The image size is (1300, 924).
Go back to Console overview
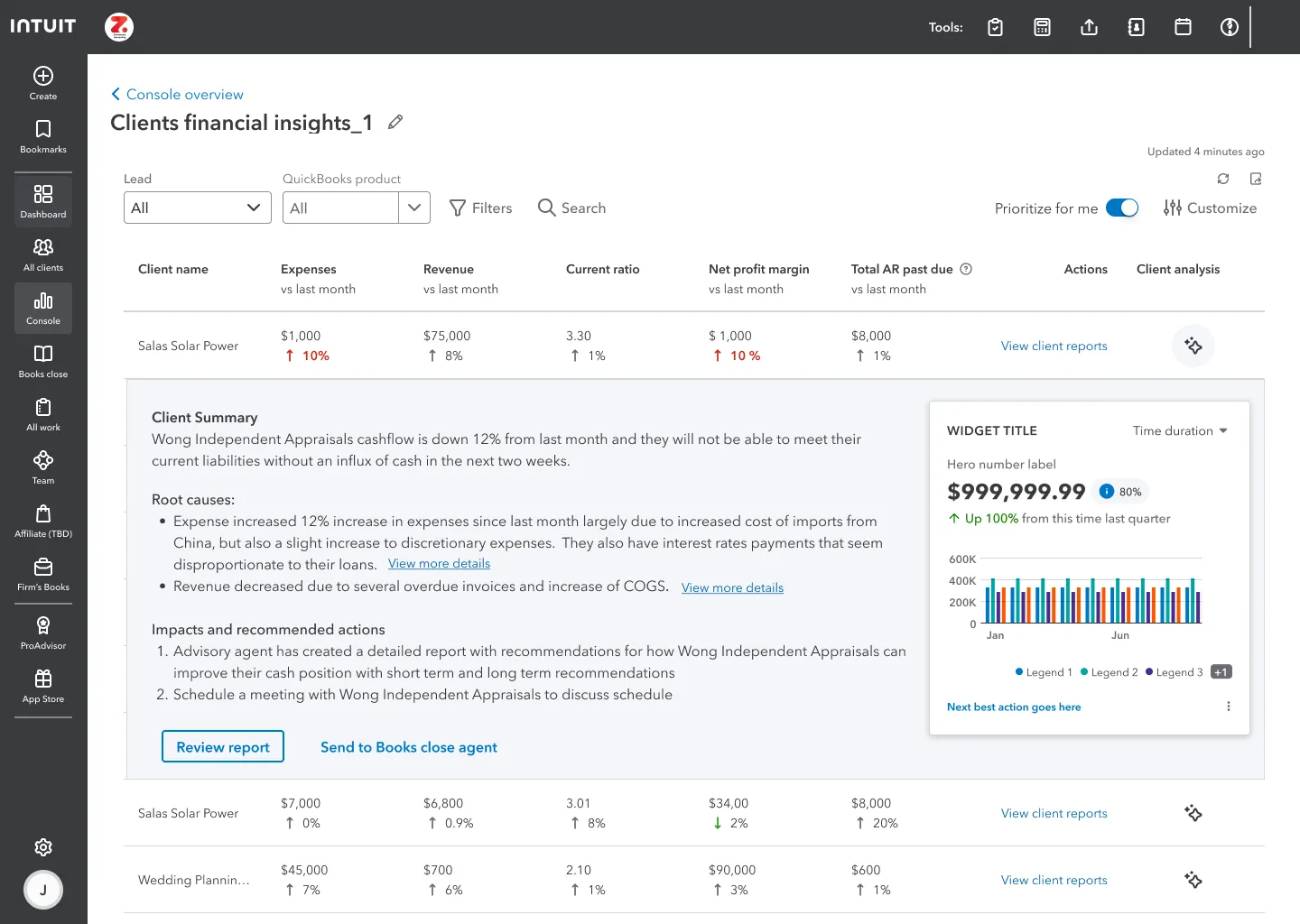(177, 94)
